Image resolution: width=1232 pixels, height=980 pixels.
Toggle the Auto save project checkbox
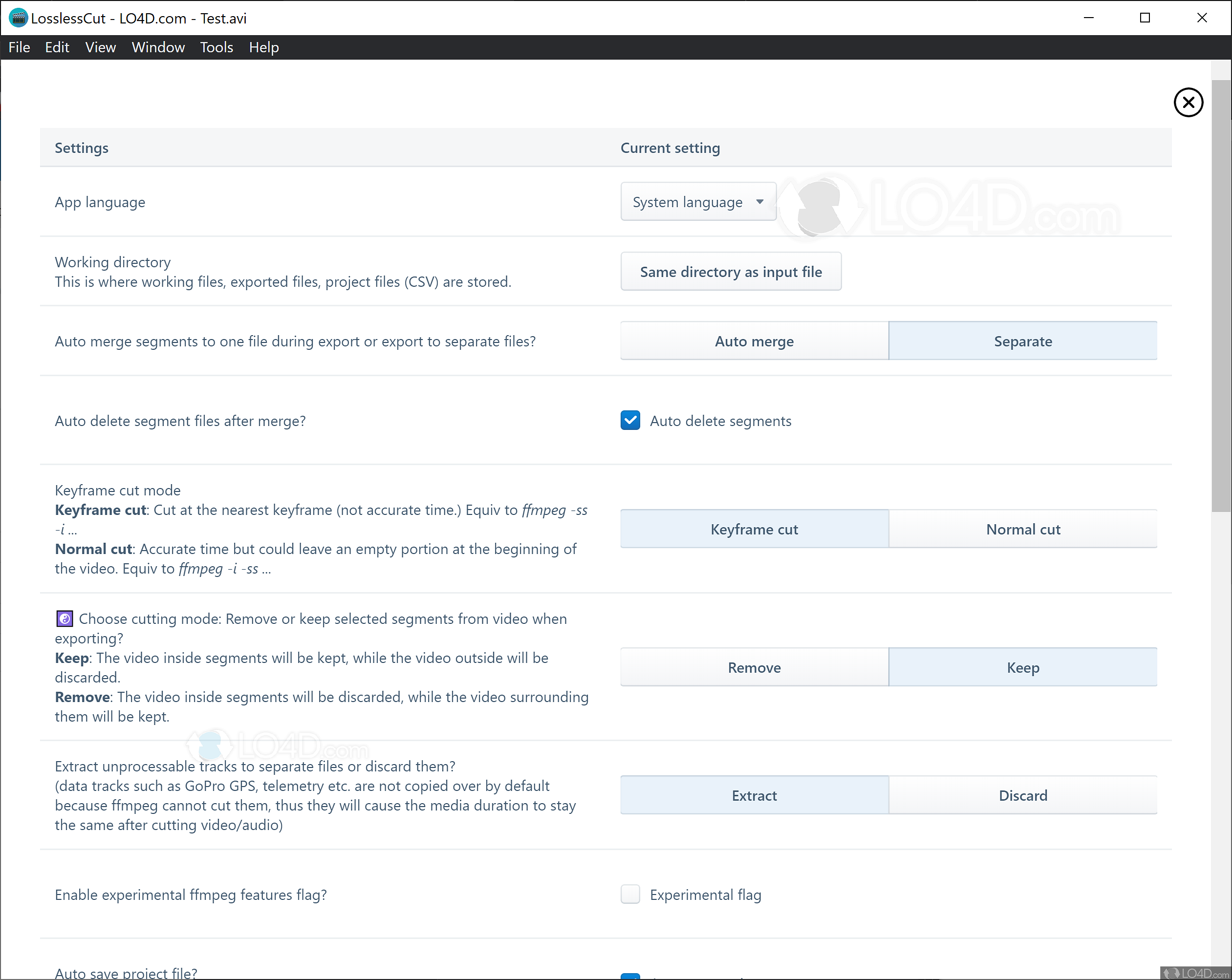[630, 976]
